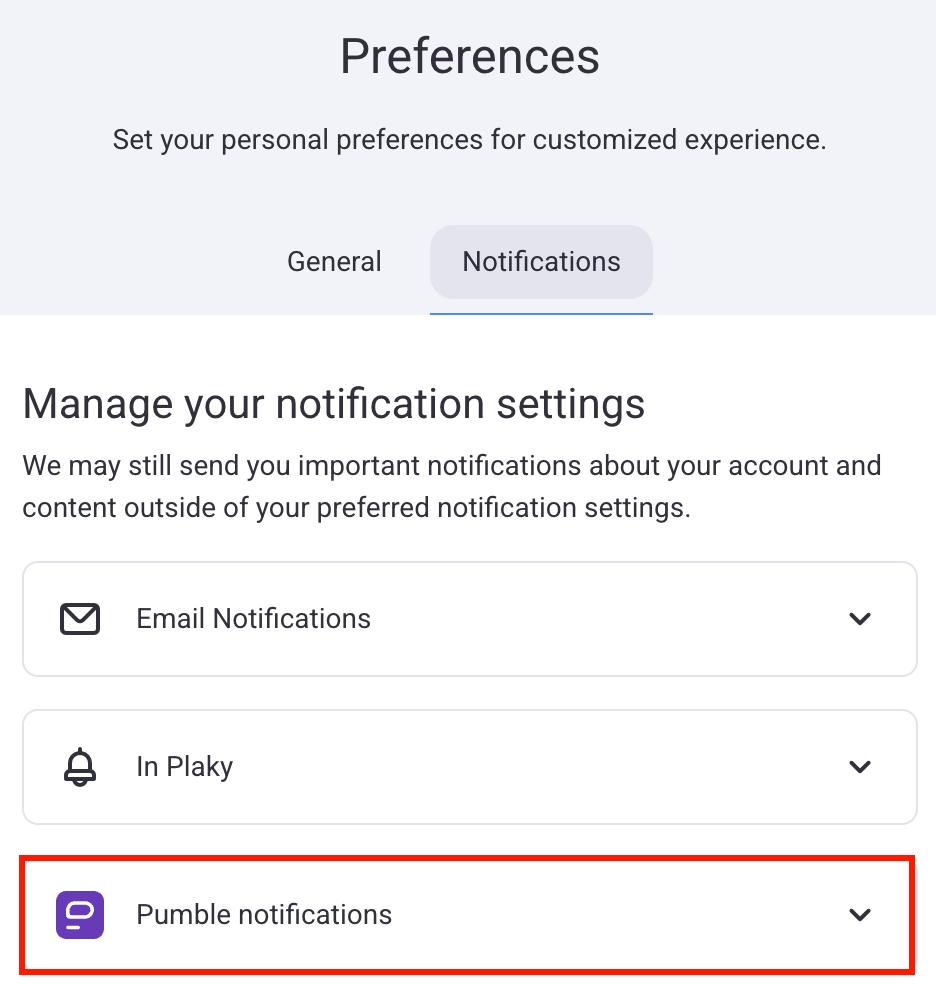The width and height of the screenshot is (936, 992).
Task: Click empty space inside Pumble notifications card
Action: (620, 915)
